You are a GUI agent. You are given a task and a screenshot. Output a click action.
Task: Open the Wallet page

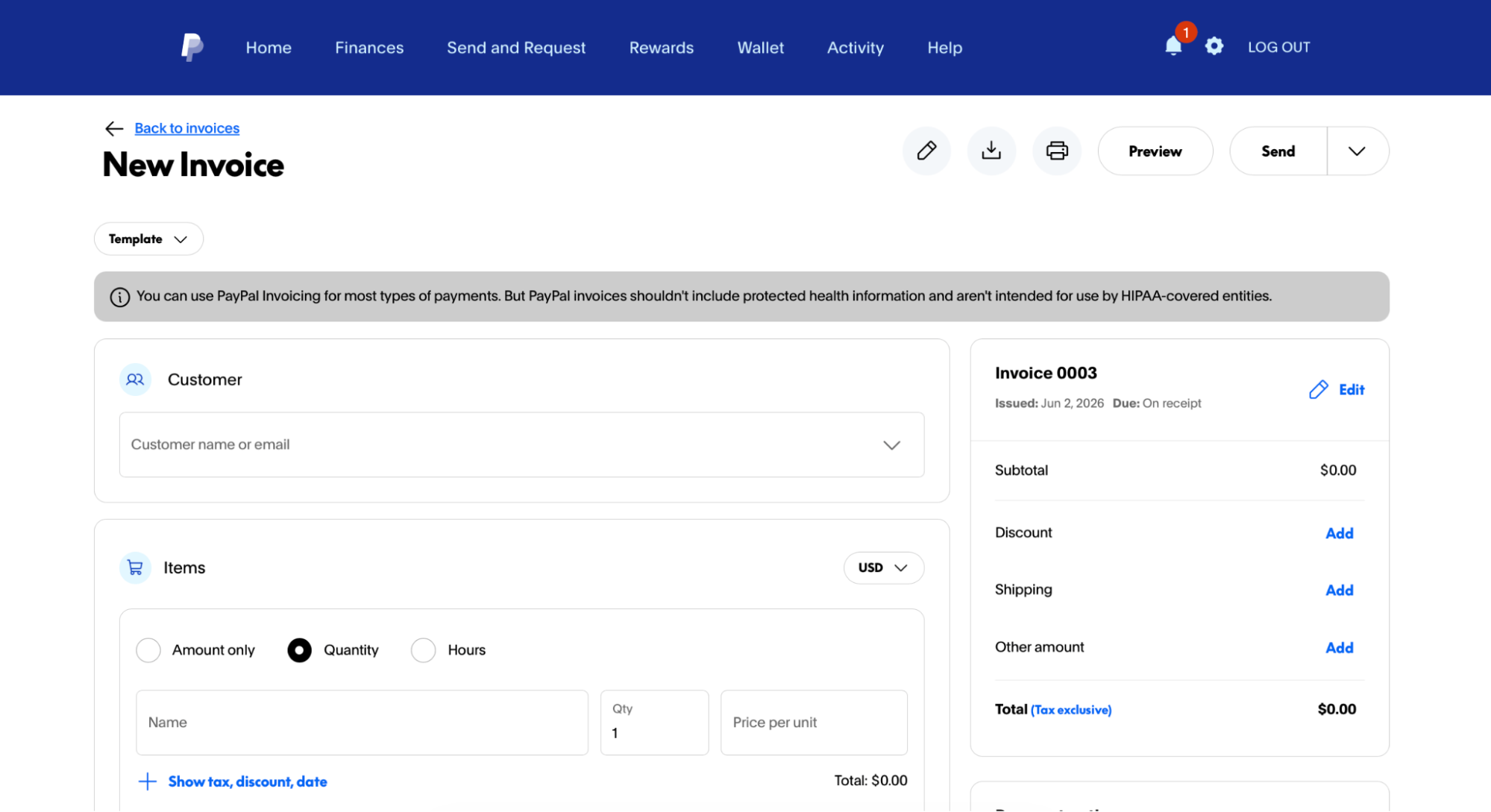point(760,47)
